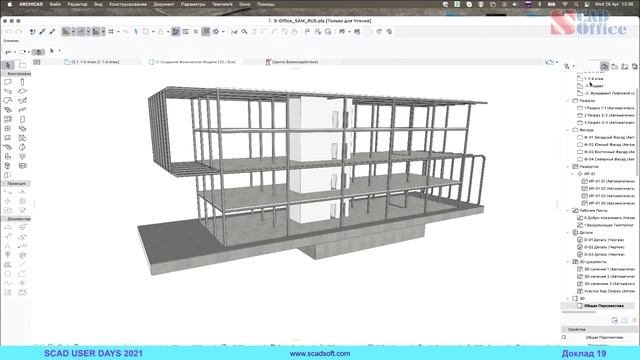640x360 pixels.
Task: Open 3D-сечение 1 document
Action: point(606,269)
